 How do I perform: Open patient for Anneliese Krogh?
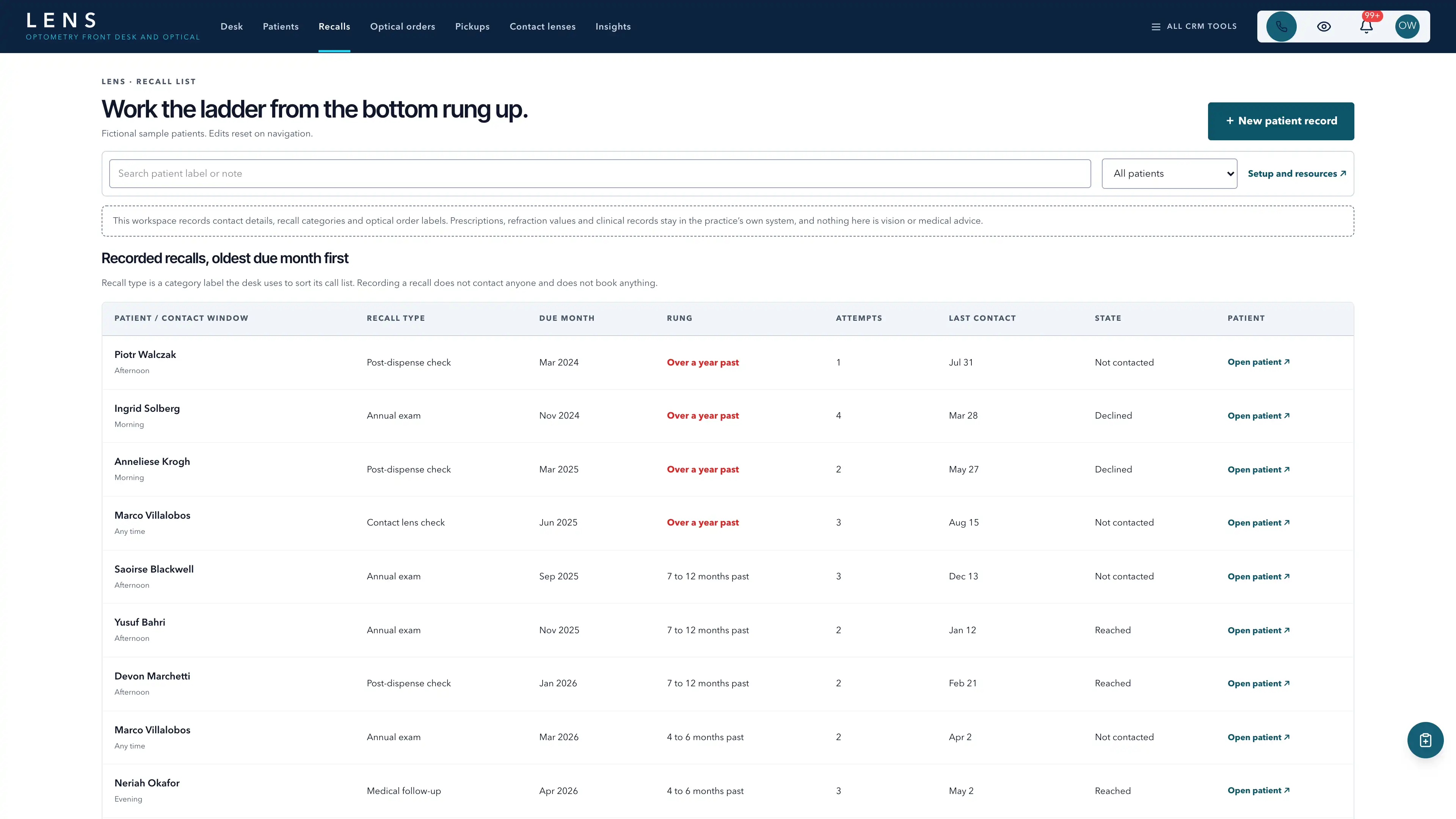click(x=1258, y=470)
